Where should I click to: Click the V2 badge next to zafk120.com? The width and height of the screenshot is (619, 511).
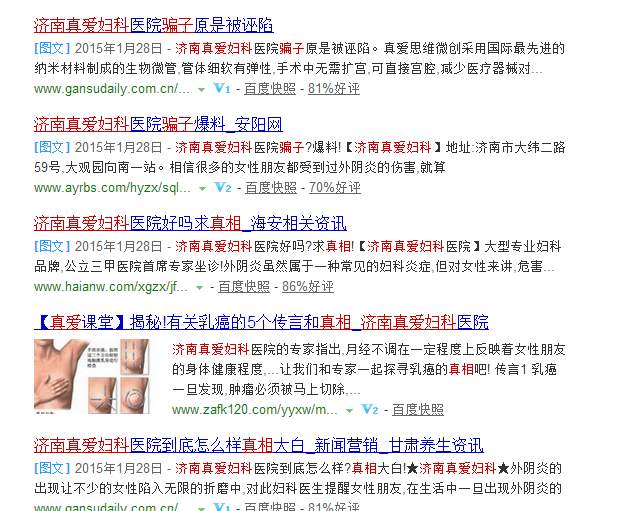click(370, 410)
